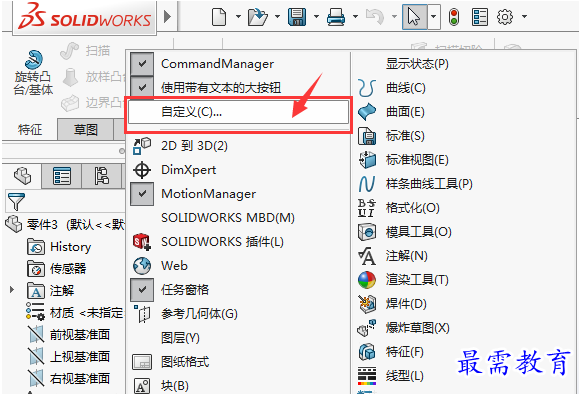The height and width of the screenshot is (394, 579).
Task: Expand the SOLIDWORKS menu arrow
Action: click(167, 17)
